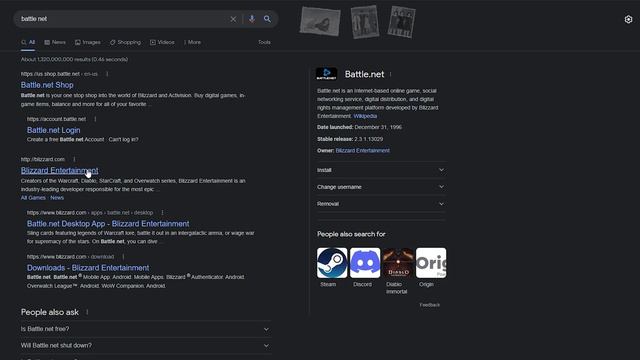This screenshot has width=640, height=360.
Task: Open the Steam related search icon
Action: point(332,263)
